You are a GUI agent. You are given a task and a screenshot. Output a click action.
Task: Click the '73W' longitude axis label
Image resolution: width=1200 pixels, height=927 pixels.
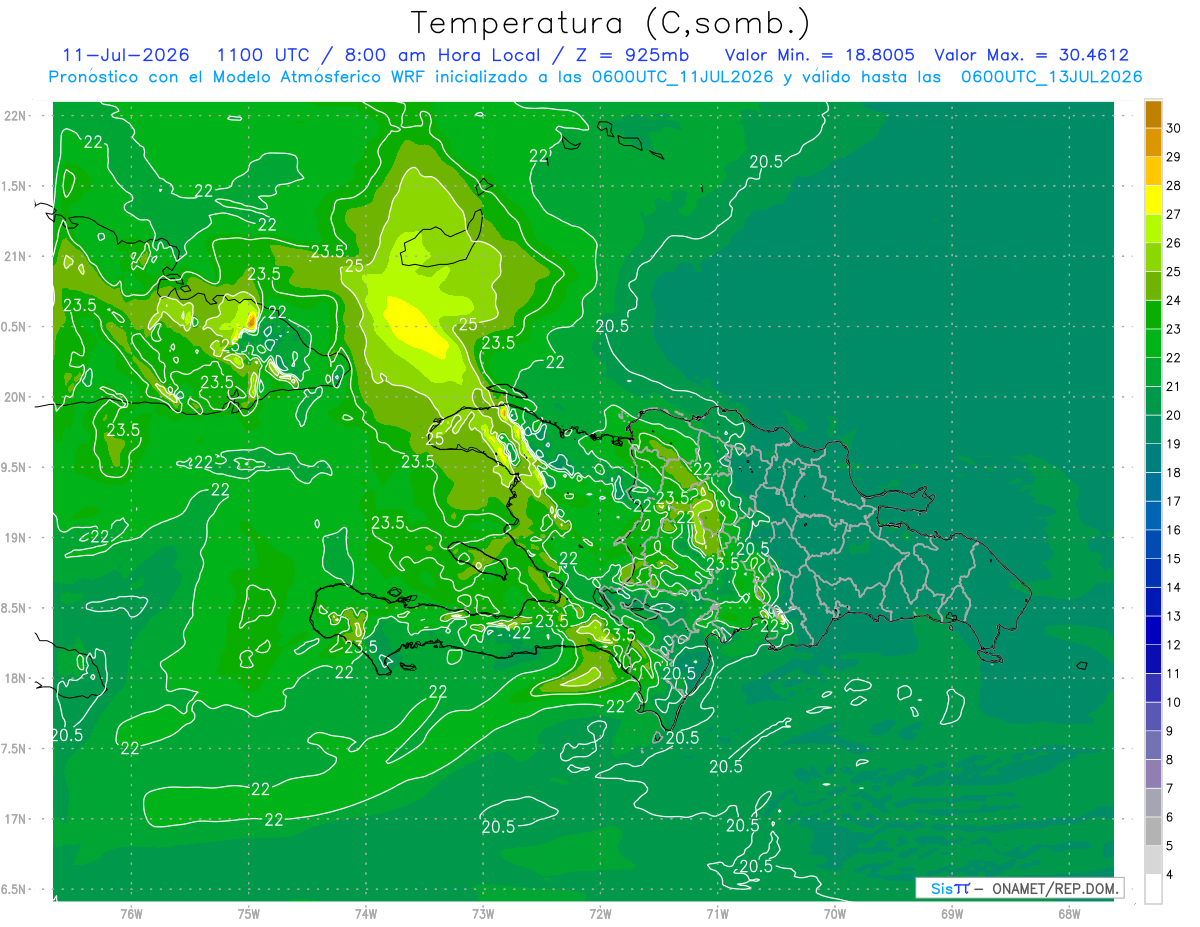pos(483,913)
